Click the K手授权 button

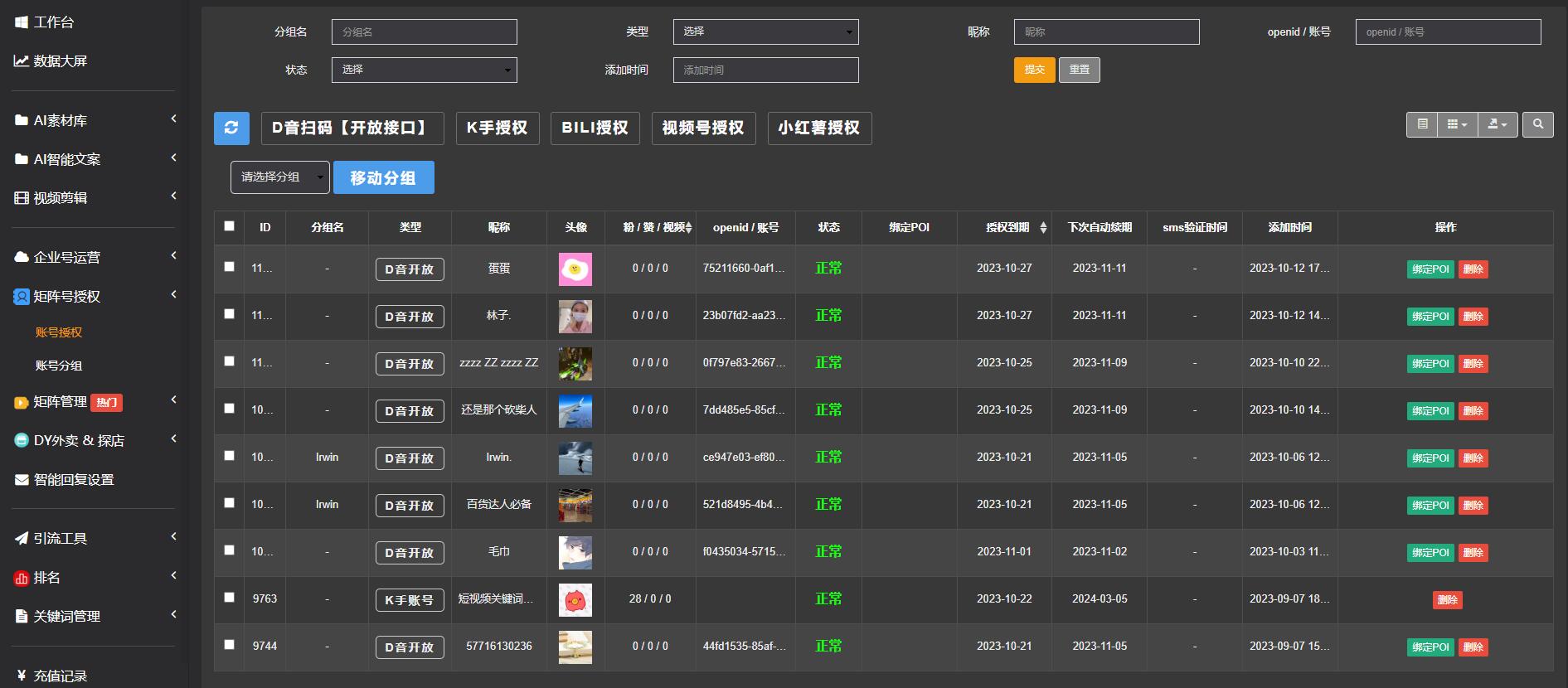(498, 128)
